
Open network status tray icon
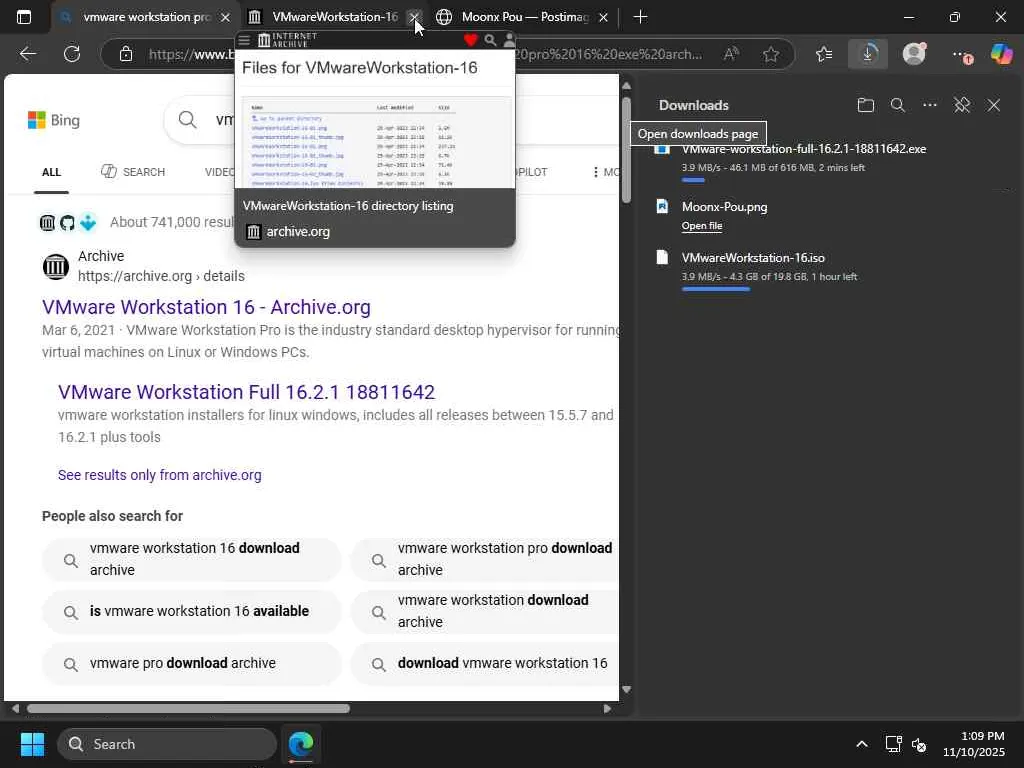(893, 744)
